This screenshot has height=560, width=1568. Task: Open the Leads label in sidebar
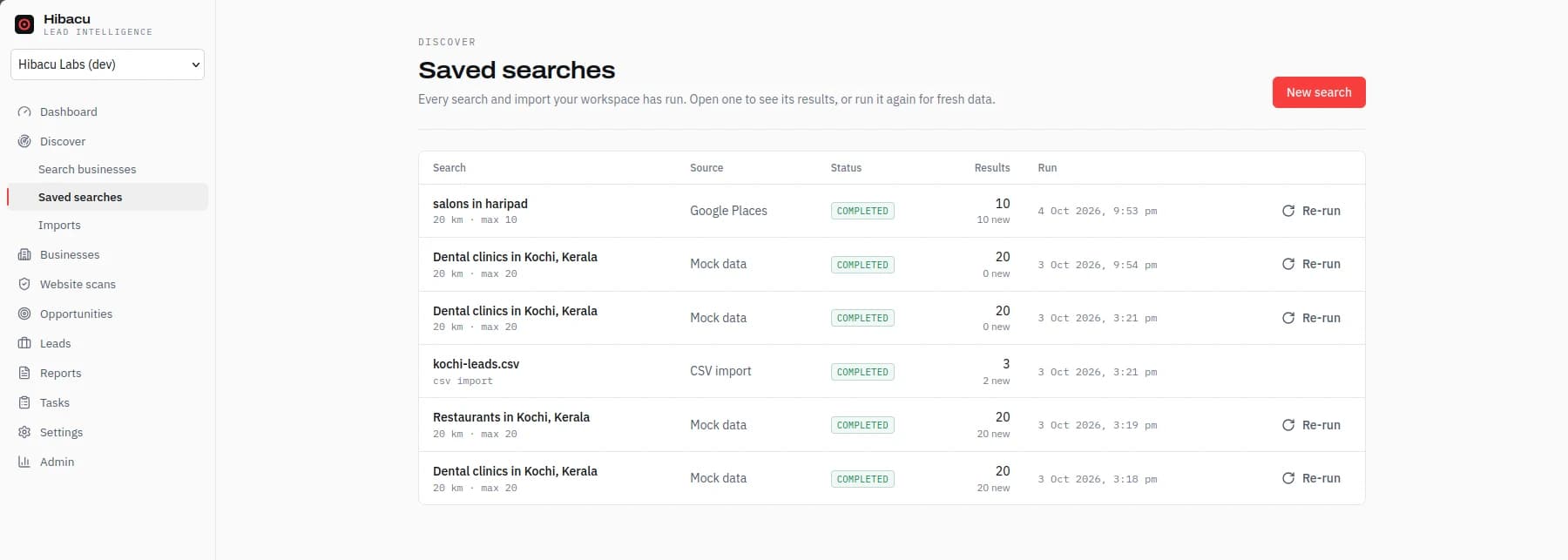(56, 343)
